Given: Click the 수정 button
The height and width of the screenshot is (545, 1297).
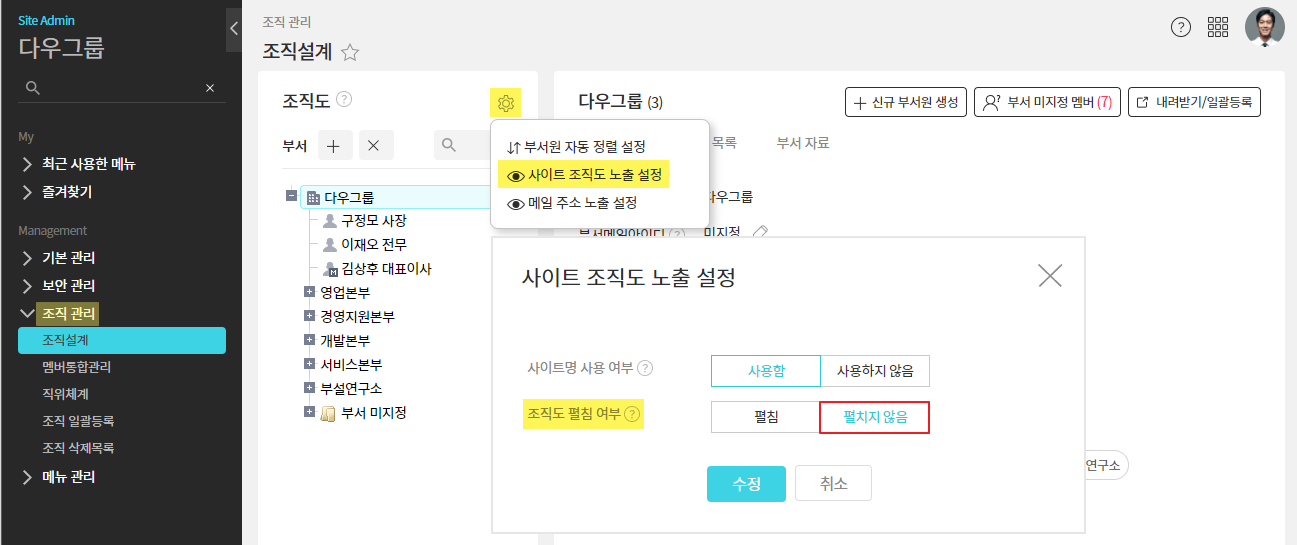Looking at the screenshot, I should [746, 483].
